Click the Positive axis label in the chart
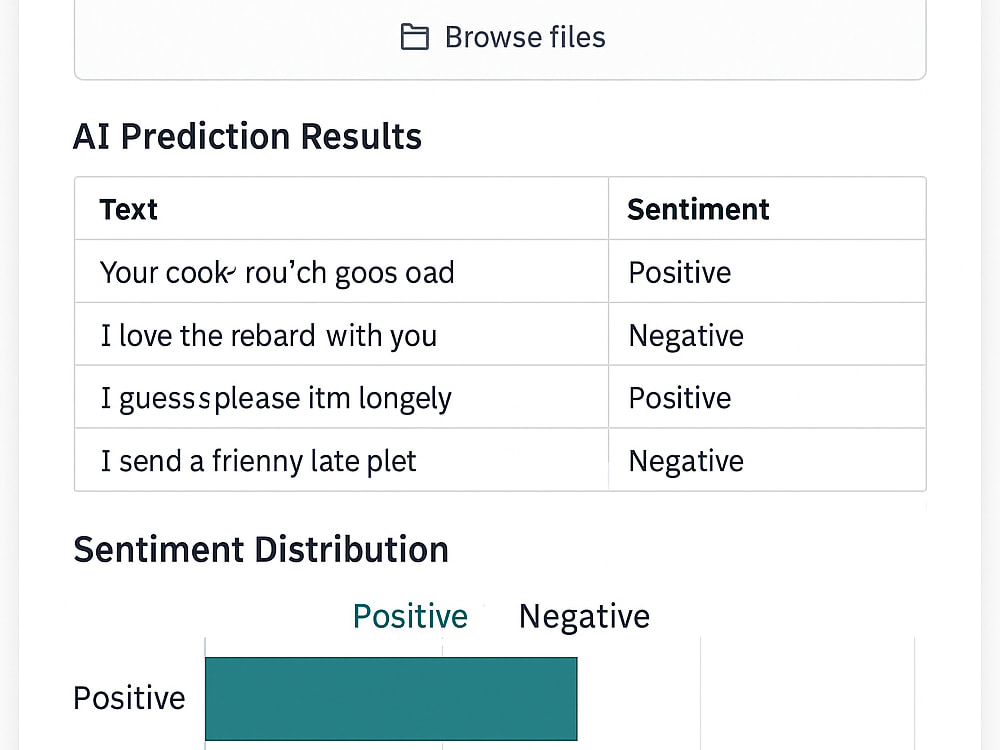The height and width of the screenshot is (750, 1000). 128,698
